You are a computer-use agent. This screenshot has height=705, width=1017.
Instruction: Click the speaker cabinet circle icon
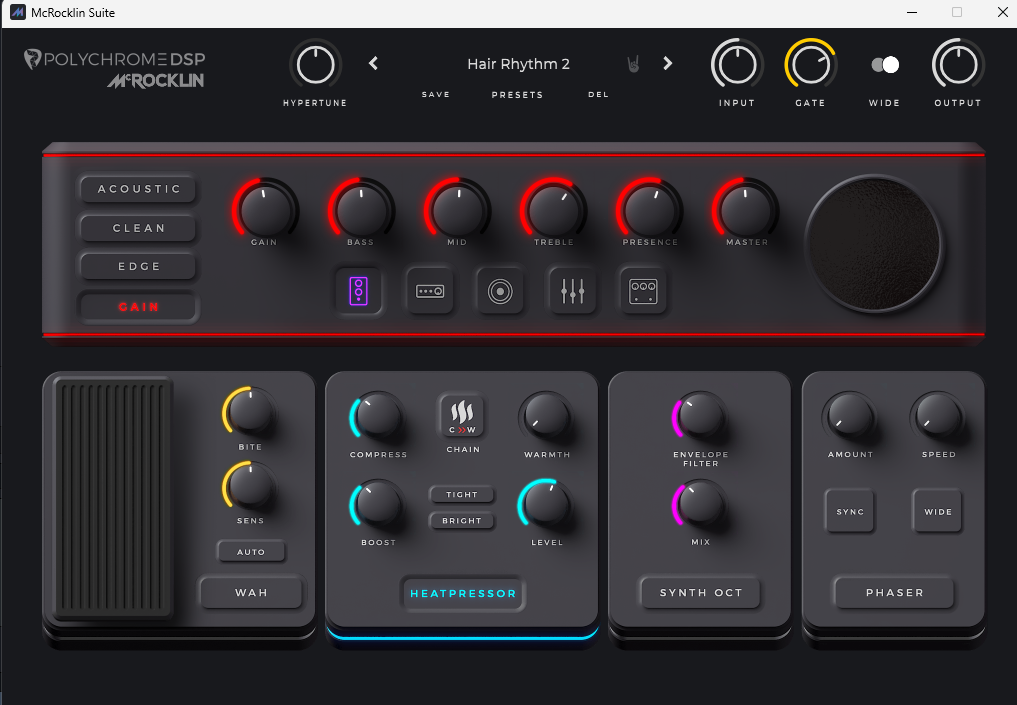pos(500,291)
